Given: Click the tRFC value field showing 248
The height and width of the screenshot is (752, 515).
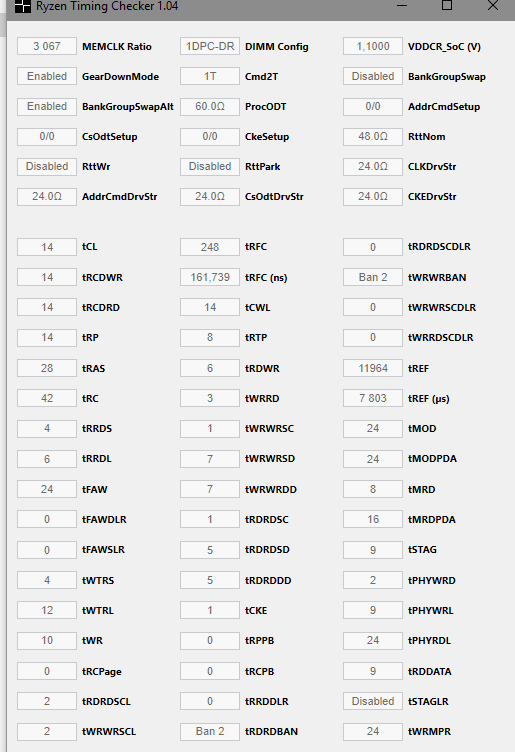Looking at the screenshot, I should click(x=210, y=247).
